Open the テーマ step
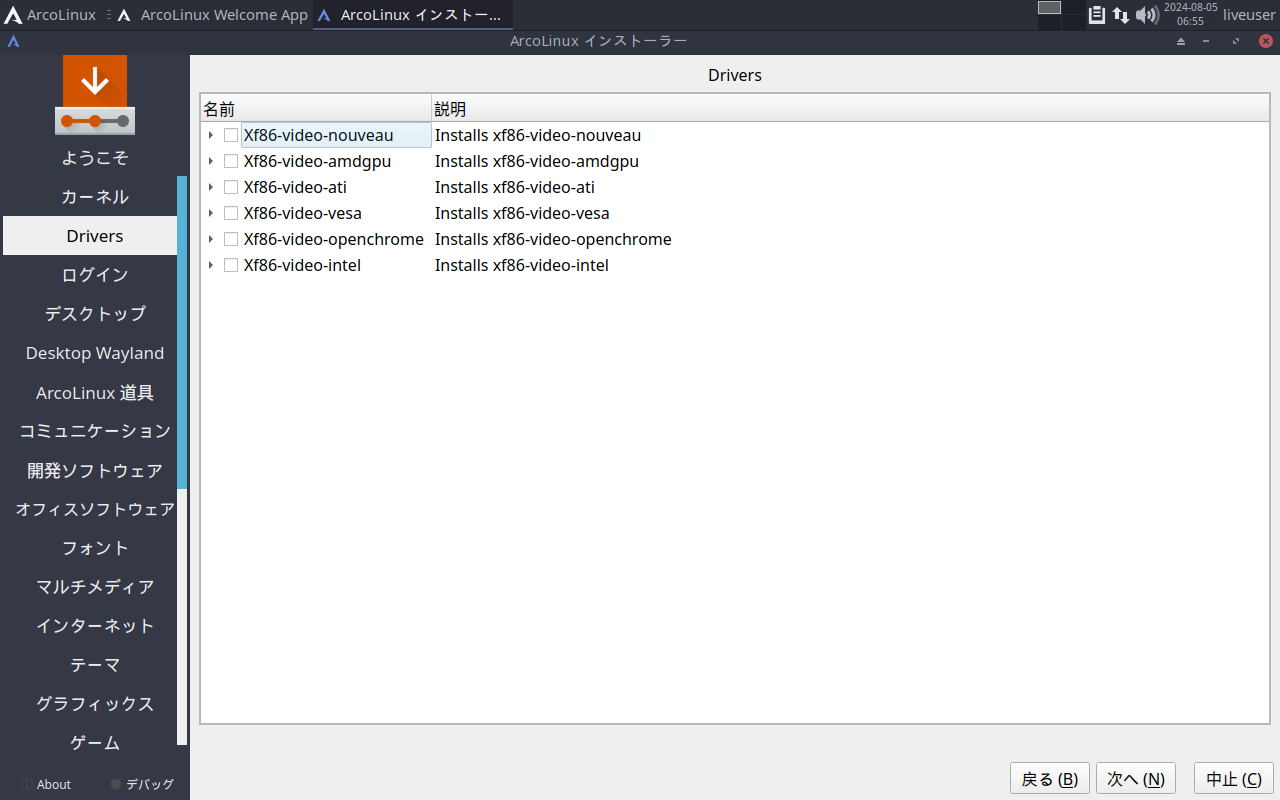1280x800 pixels. pyautogui.click(x=95, y=665)
